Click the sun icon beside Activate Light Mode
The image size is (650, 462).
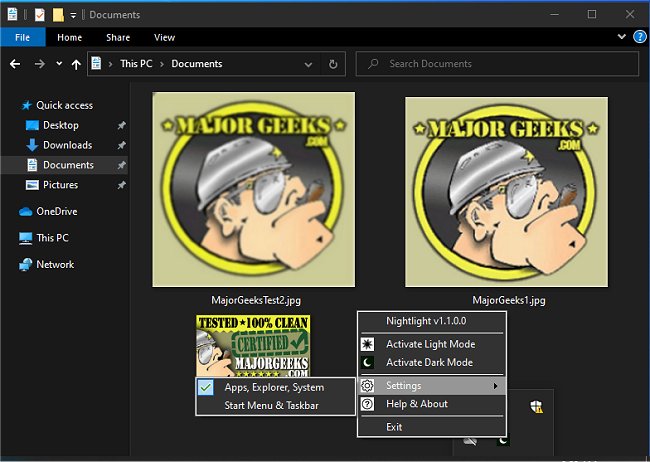(367, 344)
